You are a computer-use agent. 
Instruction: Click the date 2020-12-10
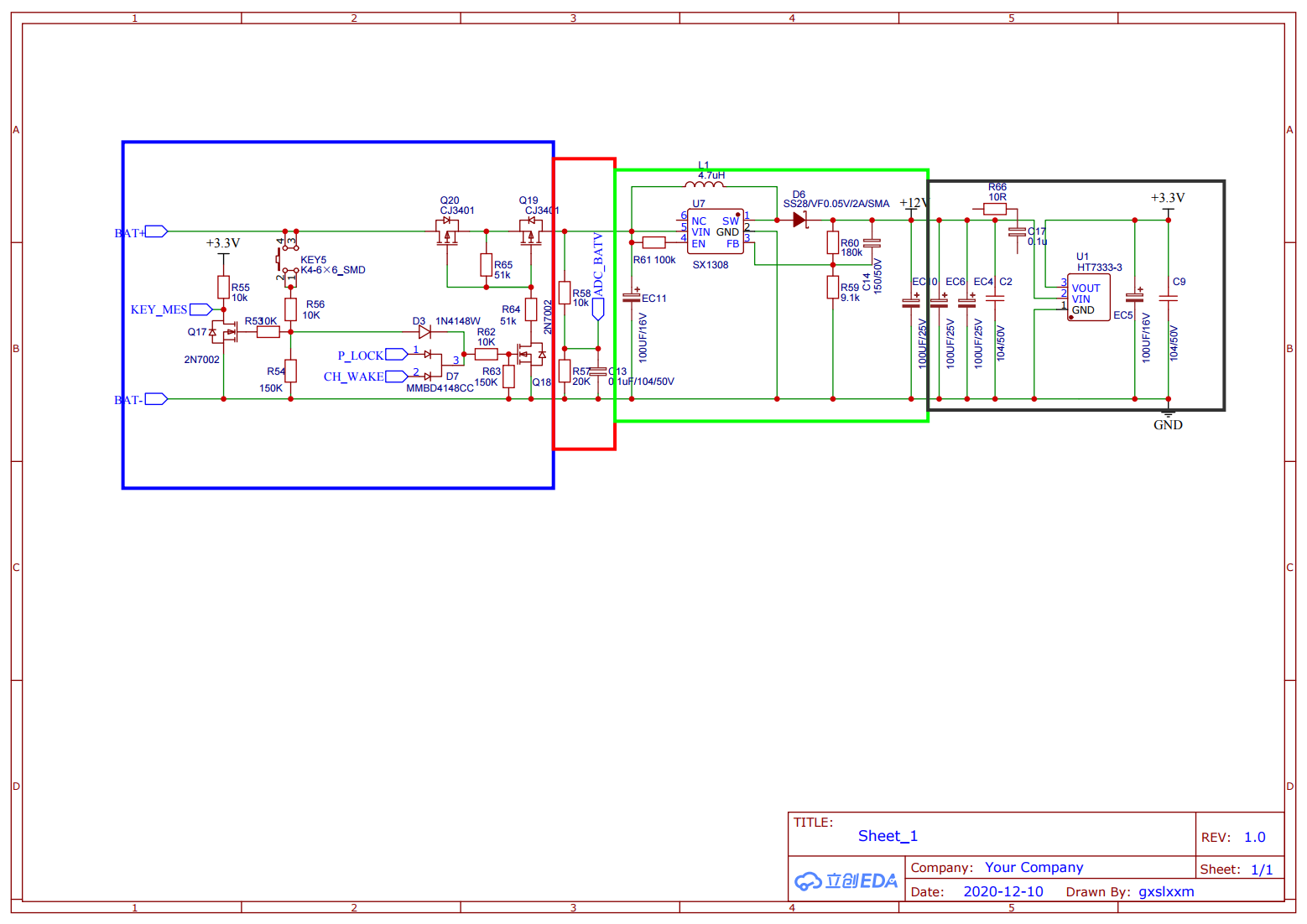coord(1003,891)
